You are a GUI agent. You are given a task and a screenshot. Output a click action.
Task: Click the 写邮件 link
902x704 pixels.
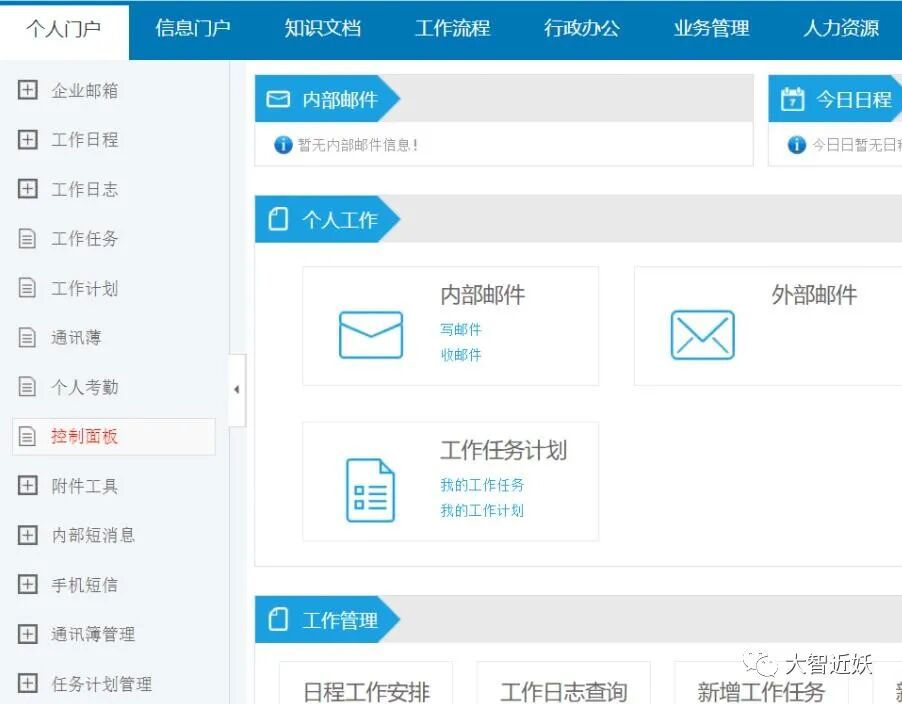(461, 330)
